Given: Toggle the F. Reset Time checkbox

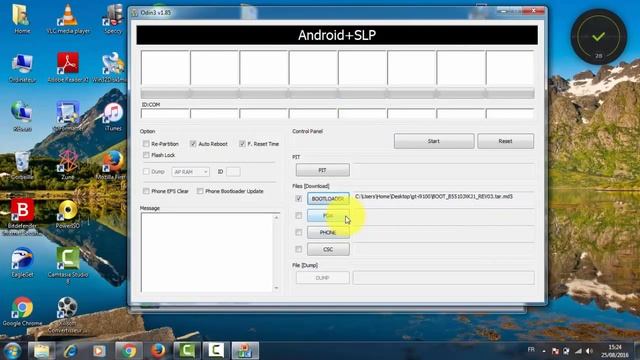Looking at the screenshot, I should 242,144.
